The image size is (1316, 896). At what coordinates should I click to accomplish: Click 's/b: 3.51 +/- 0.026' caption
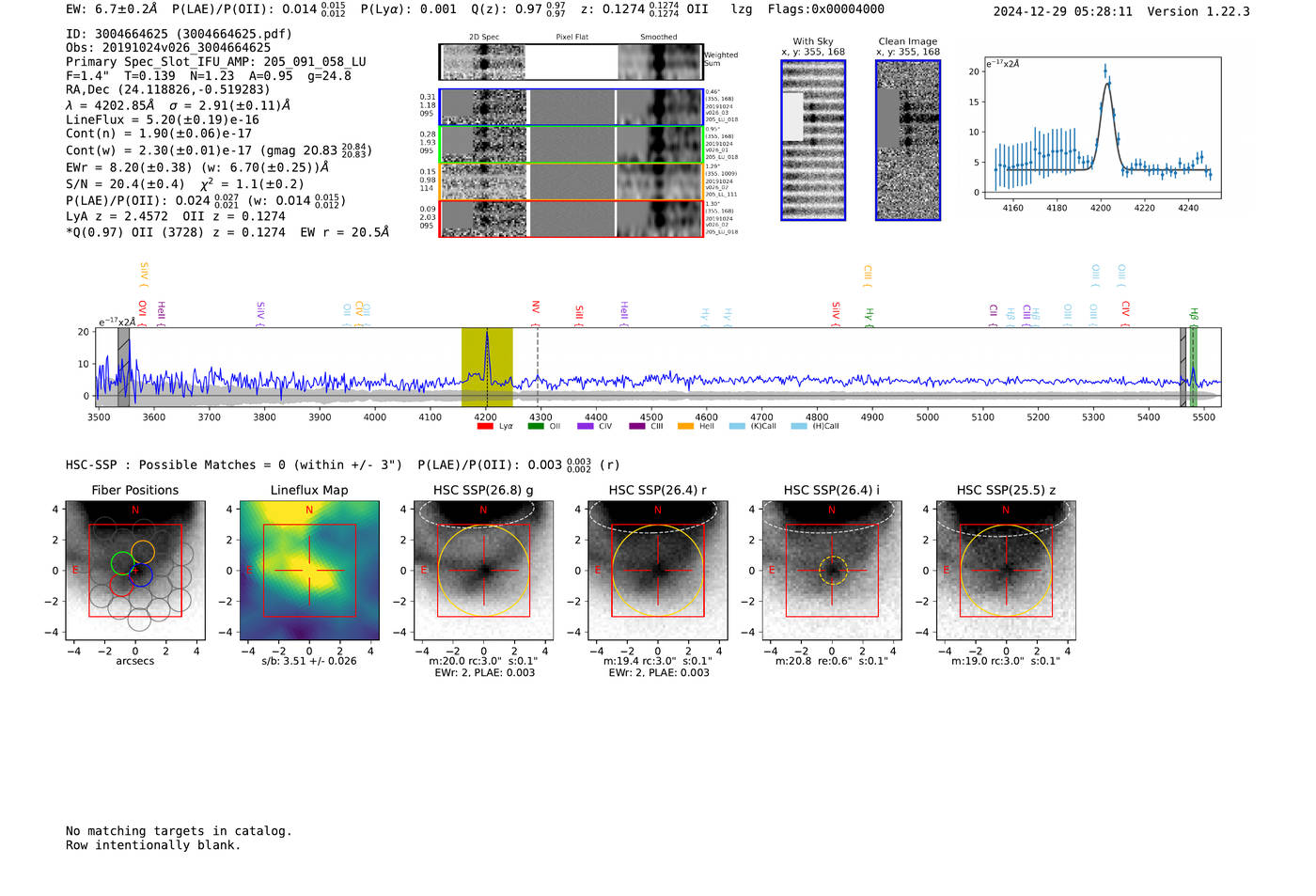pyautogui.click(x=309, y=661)
